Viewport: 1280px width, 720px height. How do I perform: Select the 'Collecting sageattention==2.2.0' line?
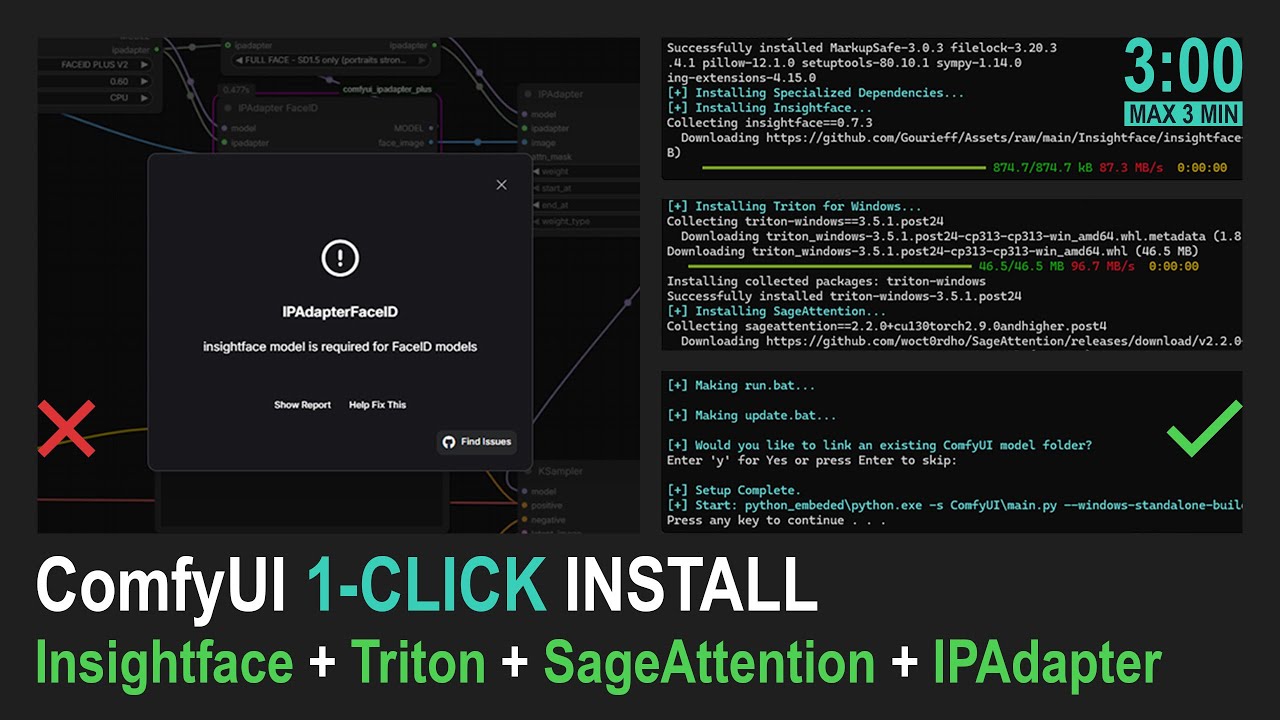click(x=887, y=327)
